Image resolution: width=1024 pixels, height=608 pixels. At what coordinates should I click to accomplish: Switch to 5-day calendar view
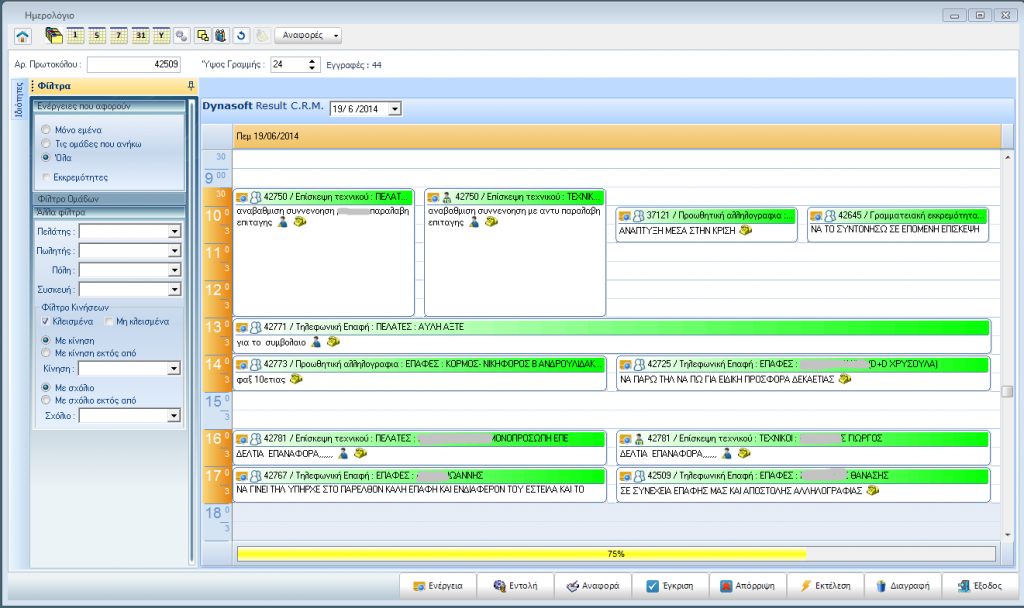(97, 36)
